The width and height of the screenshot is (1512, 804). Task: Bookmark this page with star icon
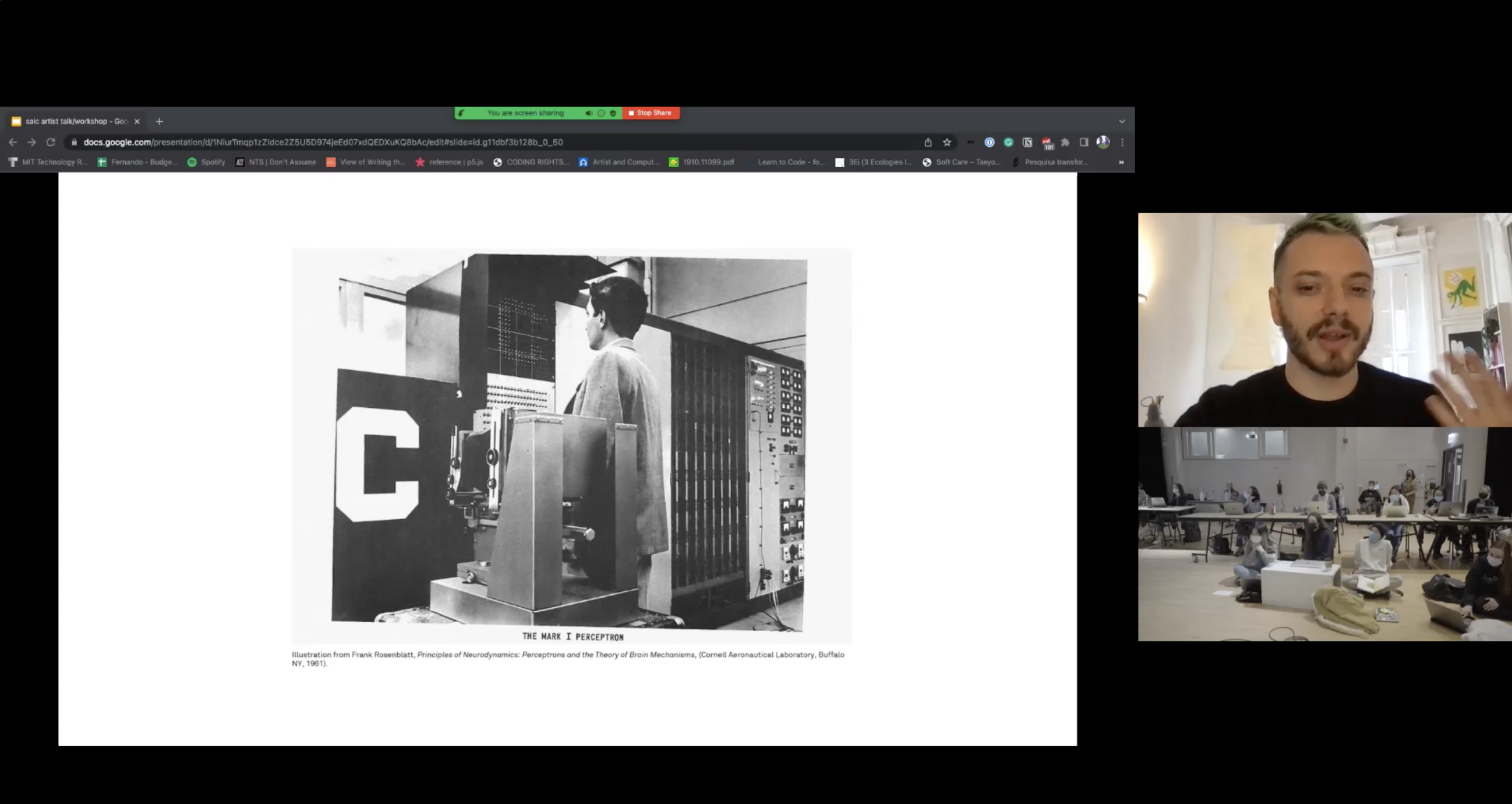pyautogui.click(x=947, y=142)
